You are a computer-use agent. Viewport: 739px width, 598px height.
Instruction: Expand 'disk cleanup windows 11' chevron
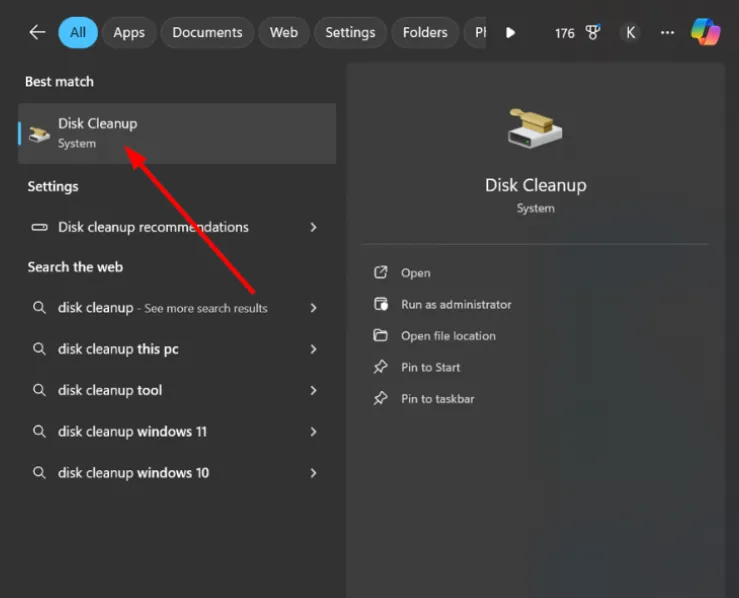313,432
